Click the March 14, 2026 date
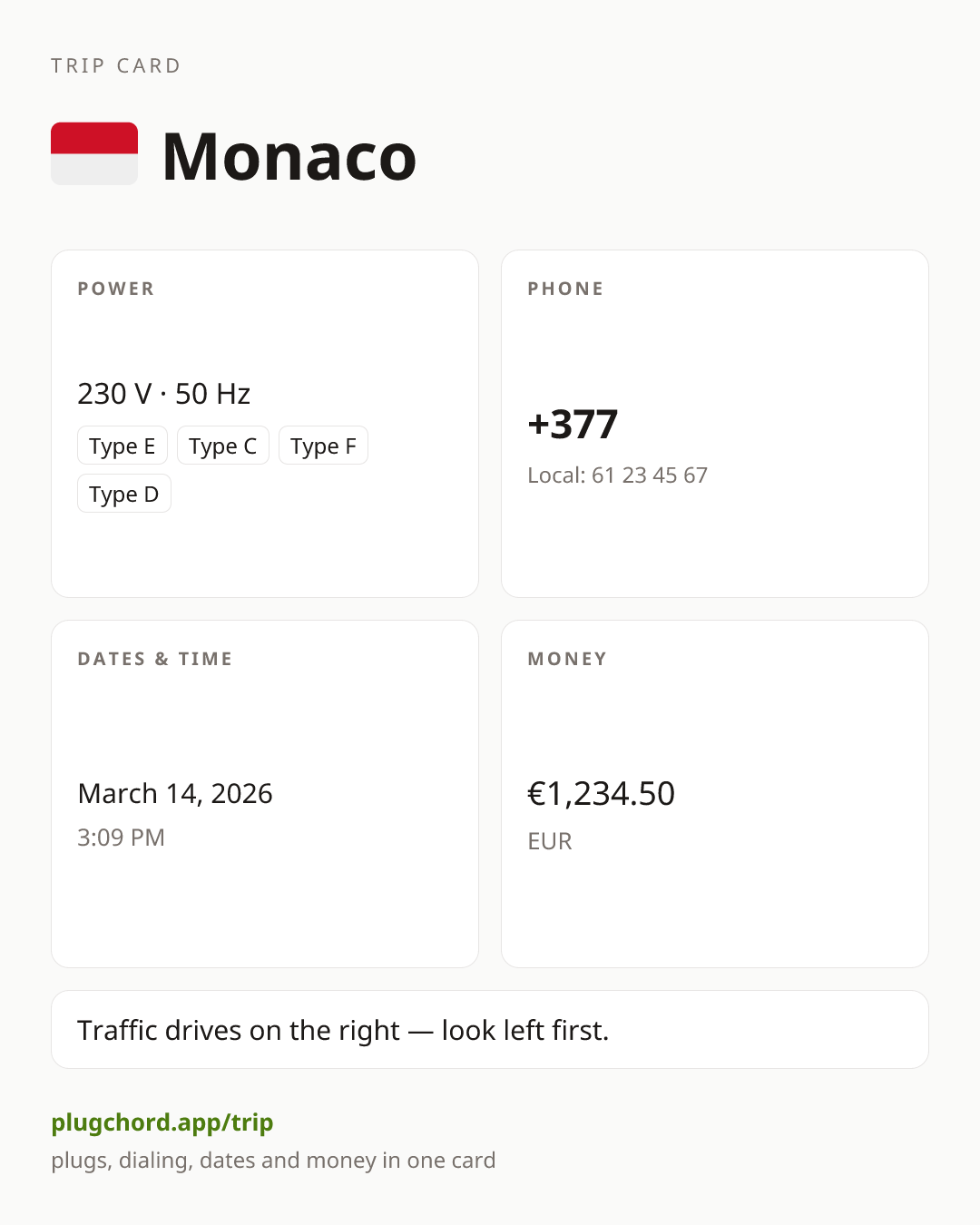The height and width of the screenshot is (1225, 980). click(175, 793)
